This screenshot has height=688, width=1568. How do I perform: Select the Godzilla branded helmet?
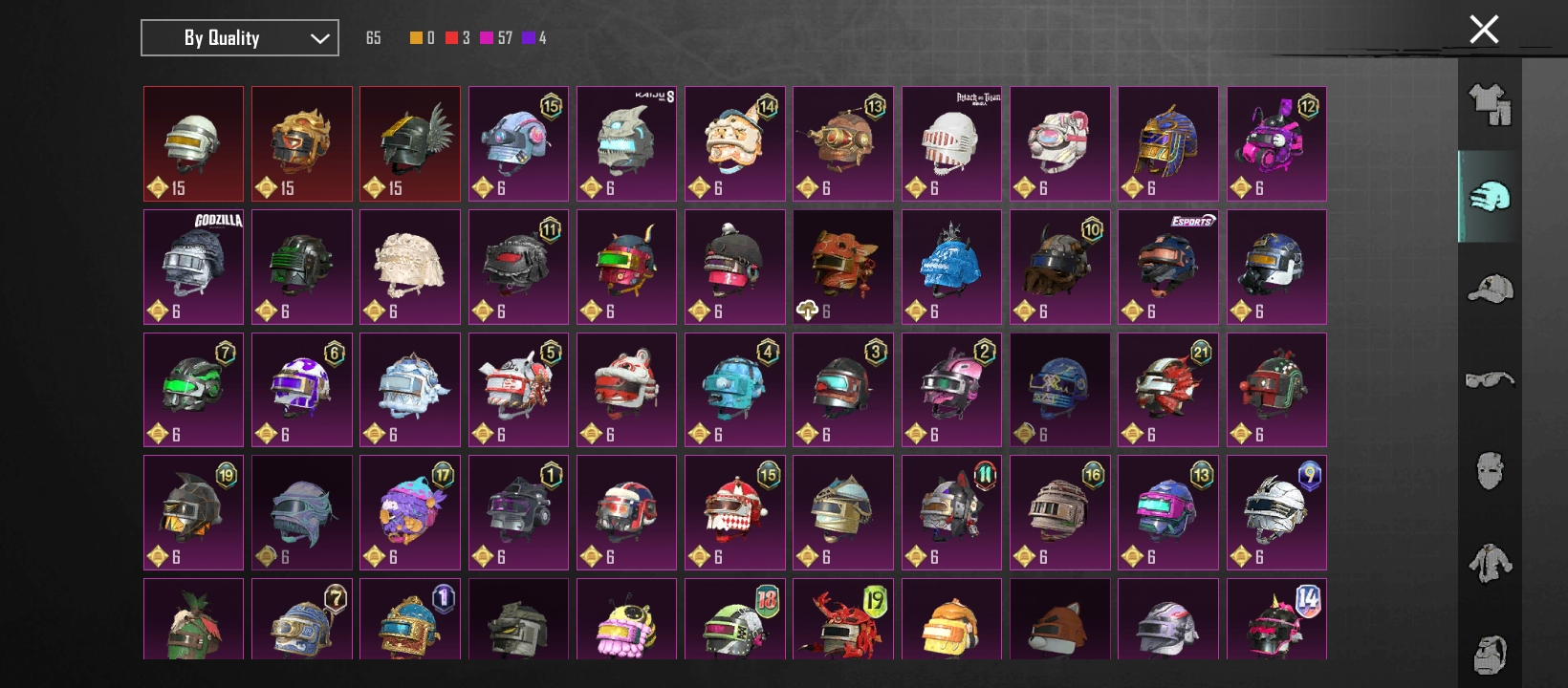pyautogui.click(x=194, y=267)
